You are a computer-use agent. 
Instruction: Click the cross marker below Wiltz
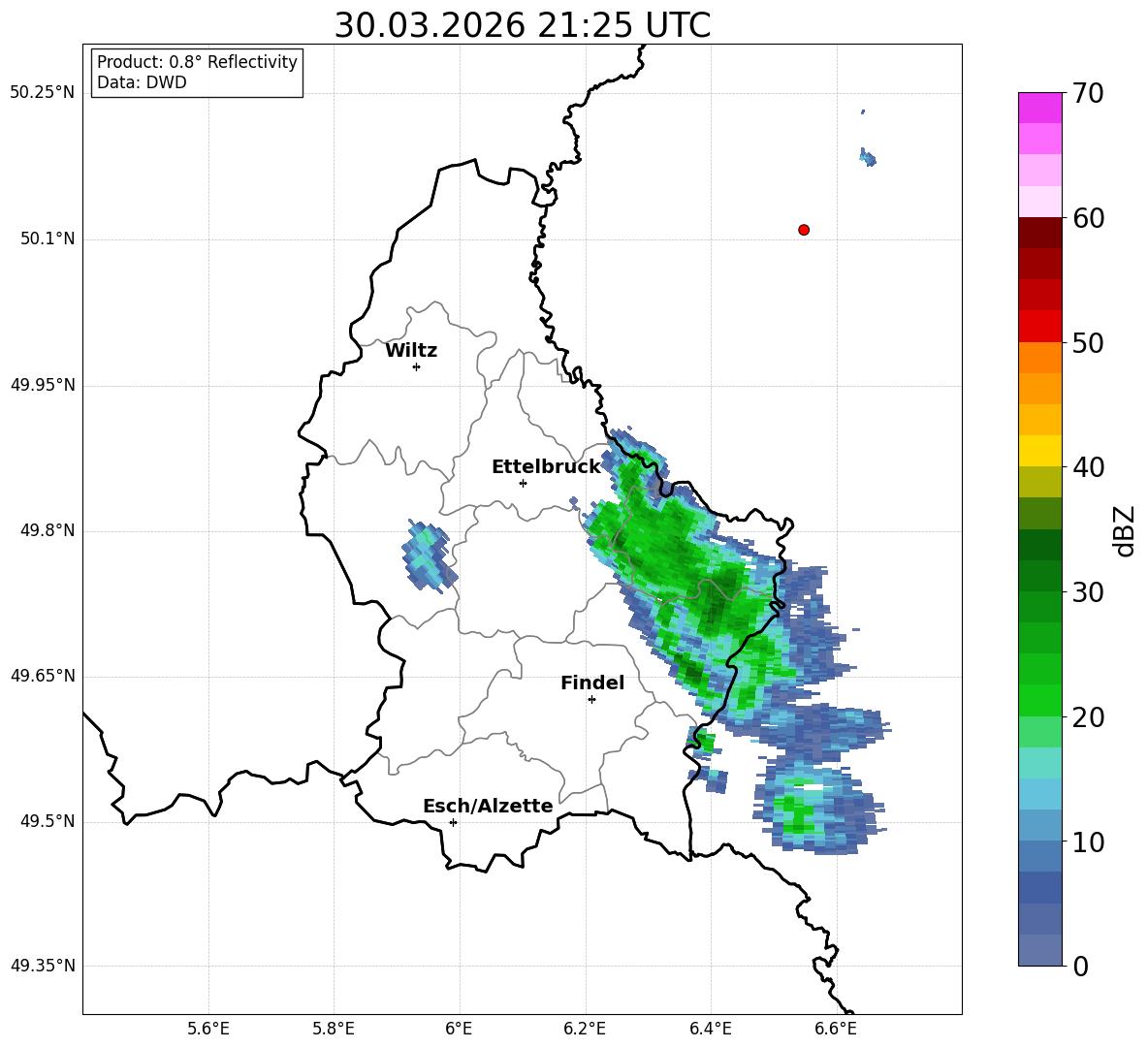click(x=417, y=366)
